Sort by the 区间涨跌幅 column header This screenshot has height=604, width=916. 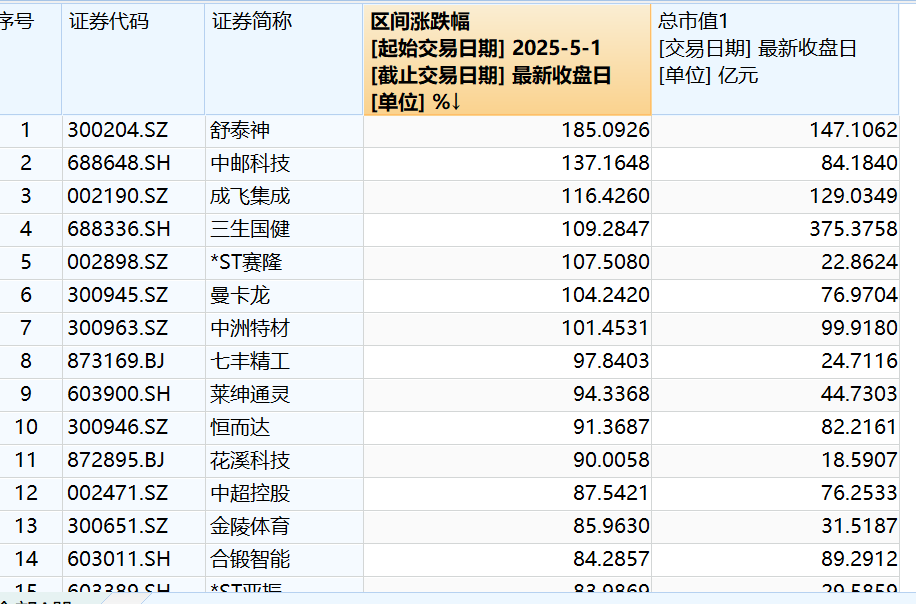[x=507, y=60]
